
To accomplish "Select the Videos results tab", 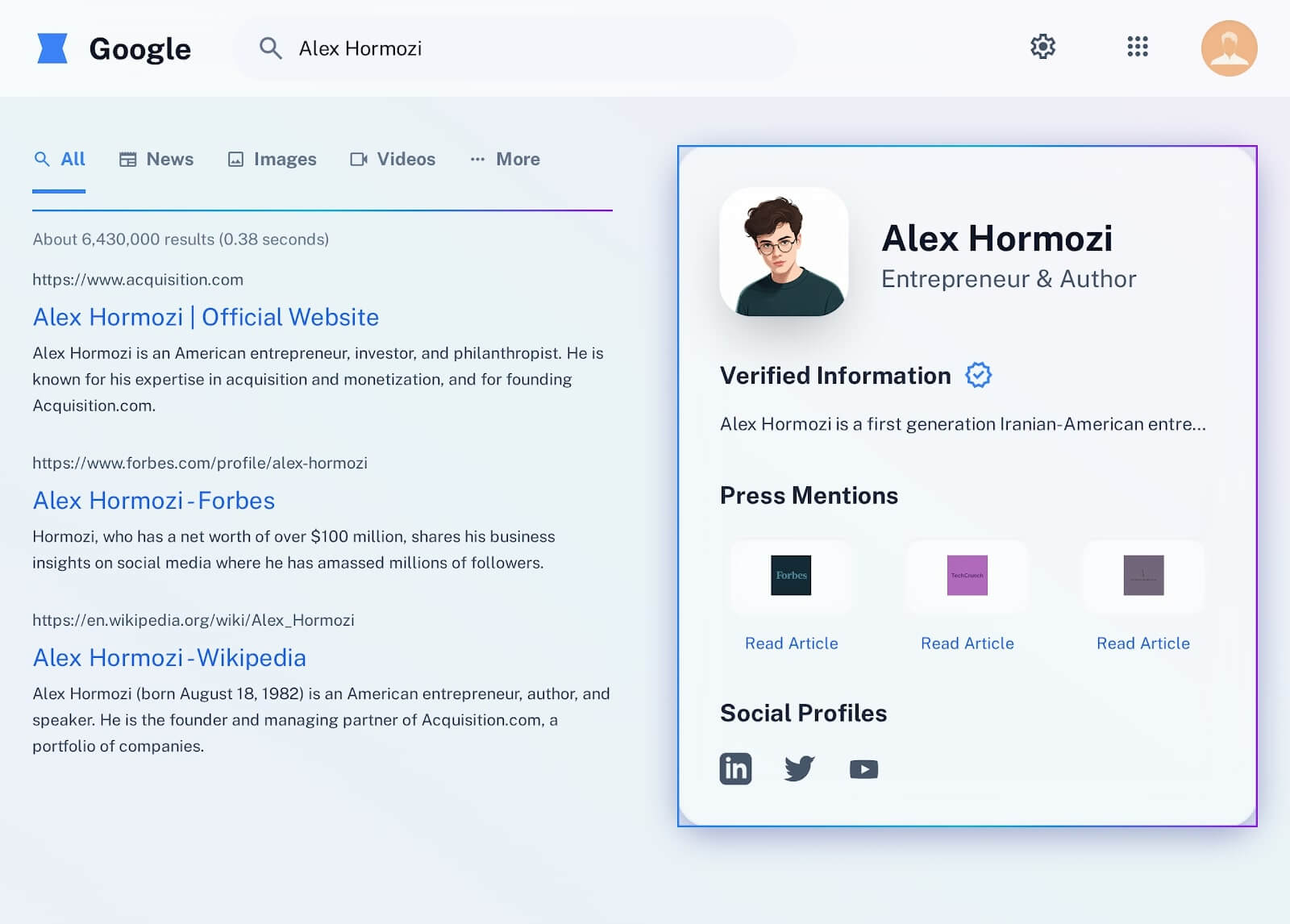I will click(x=393, y=159).
